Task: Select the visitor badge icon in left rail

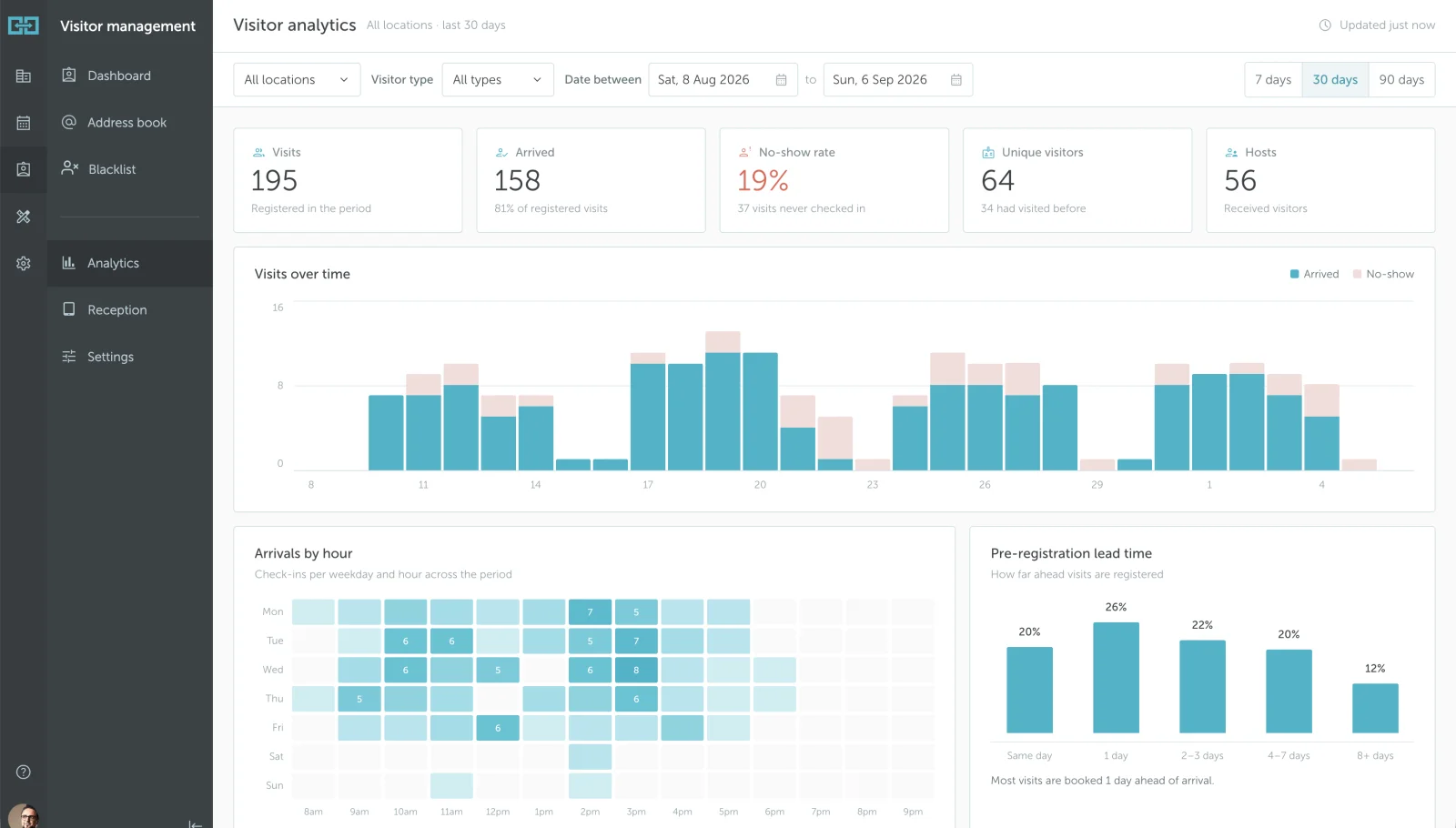Action: [x=24, y=169]
